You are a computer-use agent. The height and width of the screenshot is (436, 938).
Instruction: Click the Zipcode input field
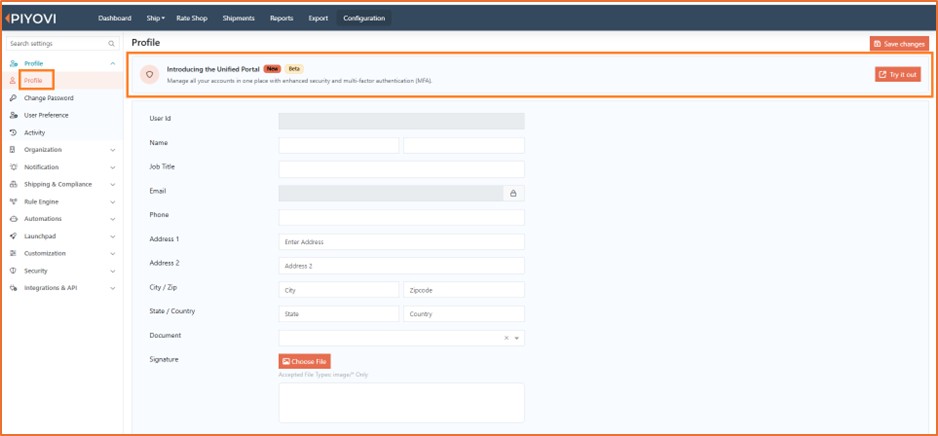464,289
